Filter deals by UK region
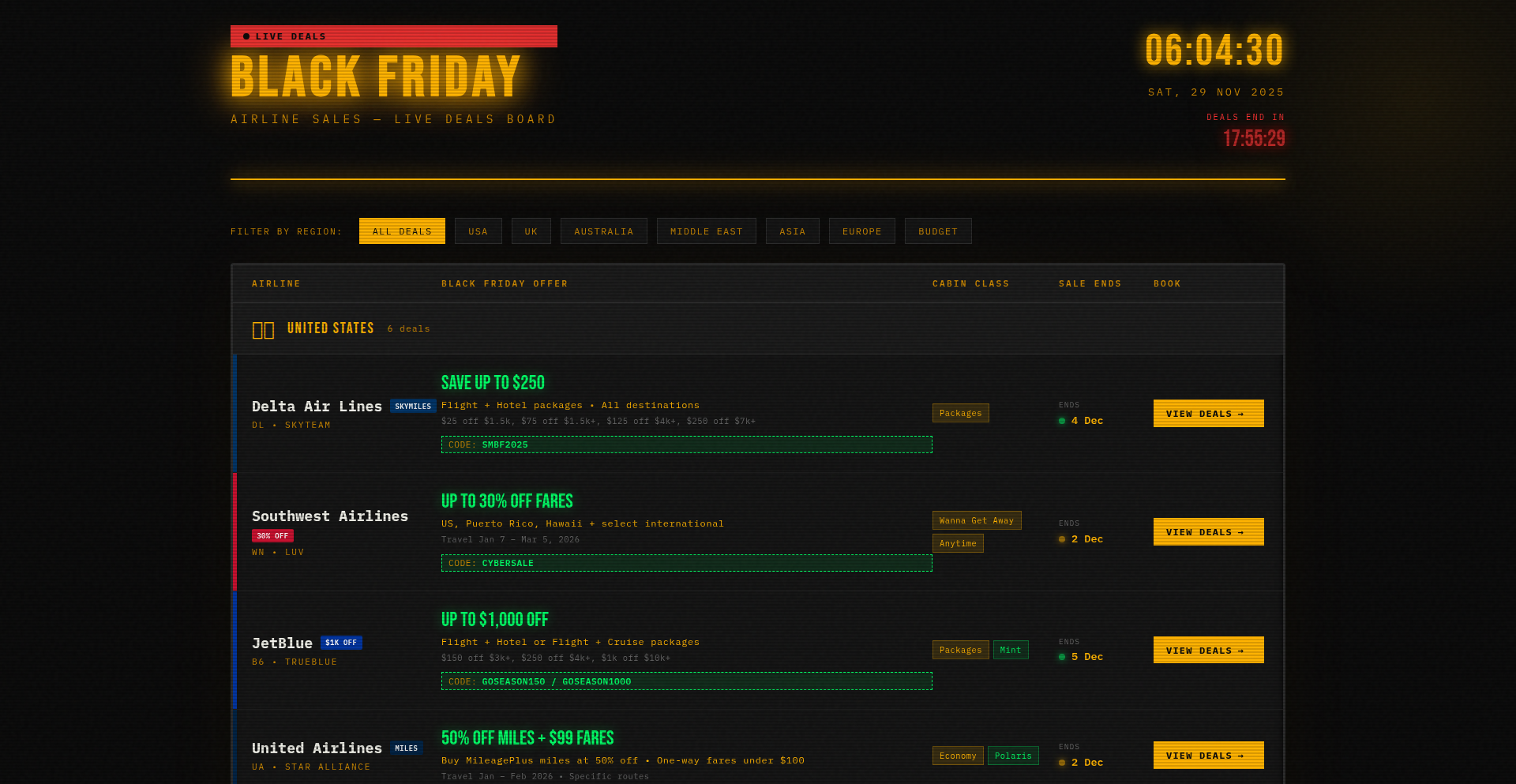 (531, 231)
